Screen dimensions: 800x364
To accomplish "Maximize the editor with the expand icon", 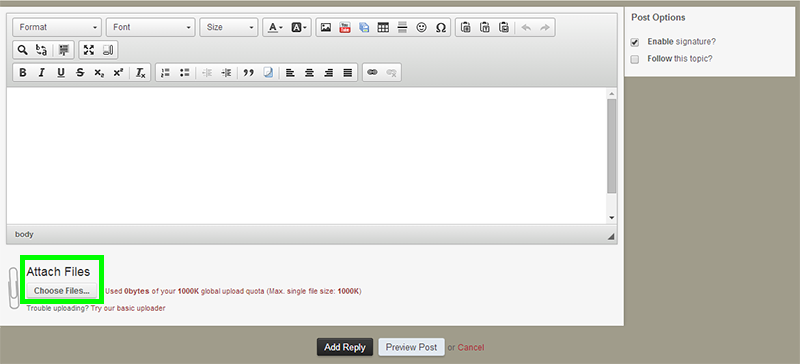I will 89,50.
